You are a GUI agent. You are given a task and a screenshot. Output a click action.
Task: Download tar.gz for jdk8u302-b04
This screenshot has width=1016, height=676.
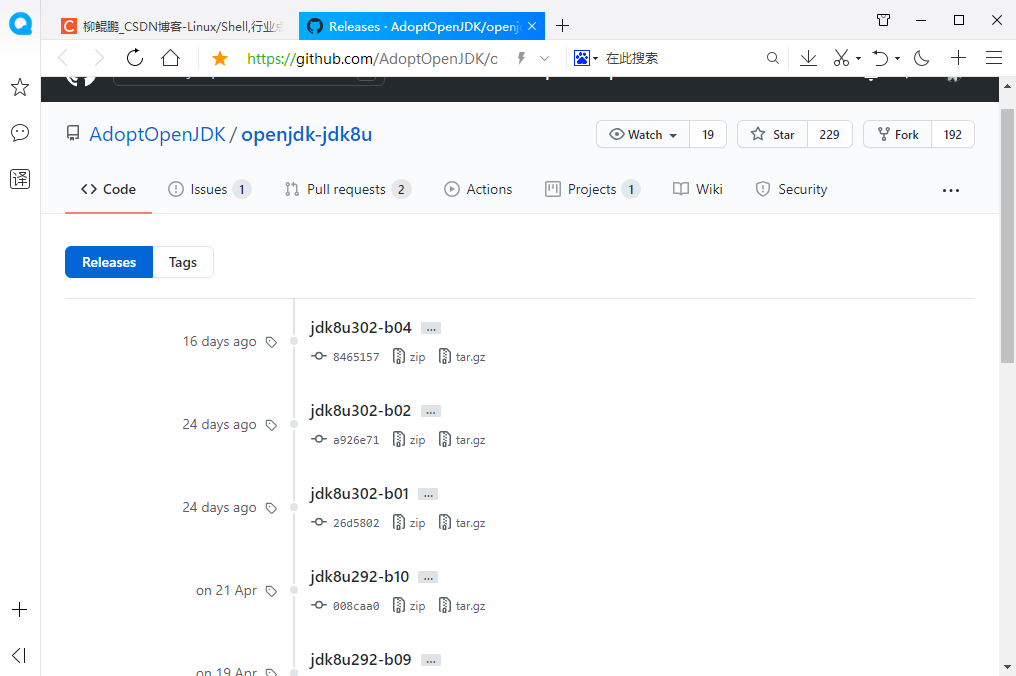pos(462,356)
